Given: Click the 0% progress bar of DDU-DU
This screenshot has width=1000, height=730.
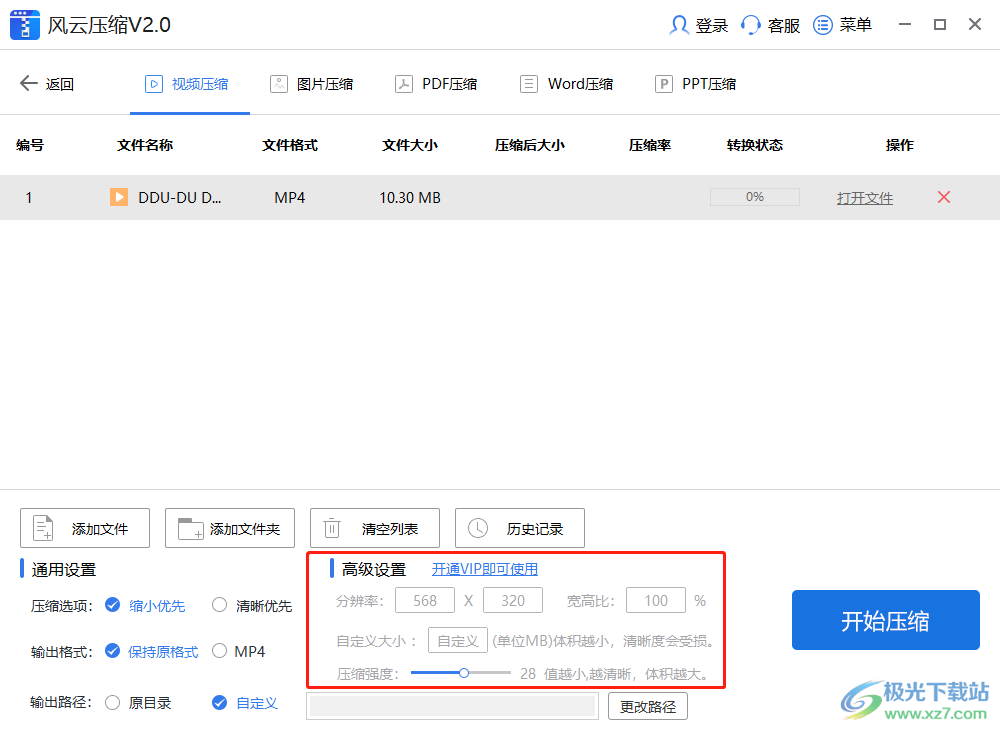Looking at the screenshot, I should coord(755,197).
